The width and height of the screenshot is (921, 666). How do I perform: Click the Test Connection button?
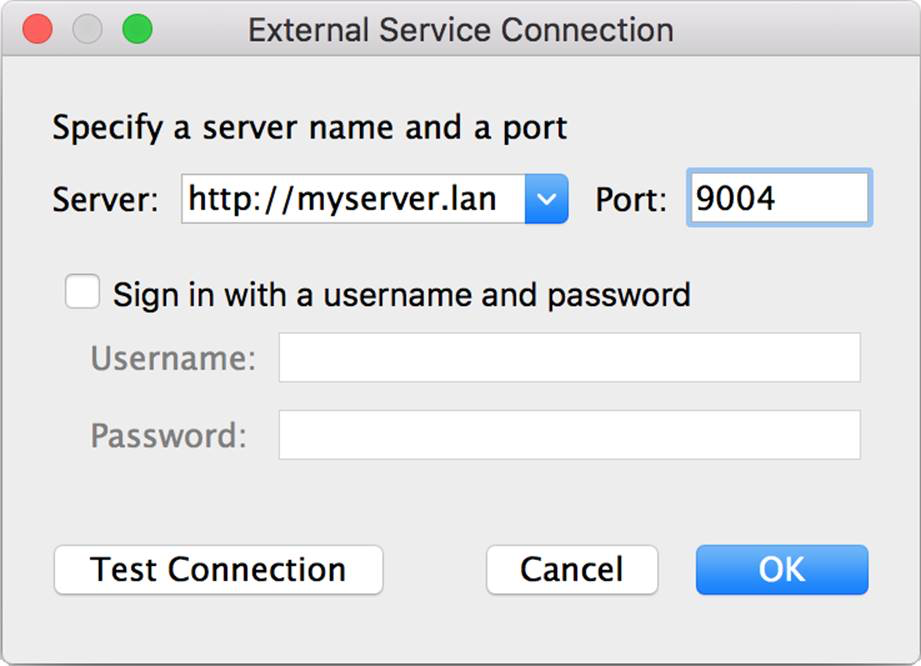coord(219,570)
